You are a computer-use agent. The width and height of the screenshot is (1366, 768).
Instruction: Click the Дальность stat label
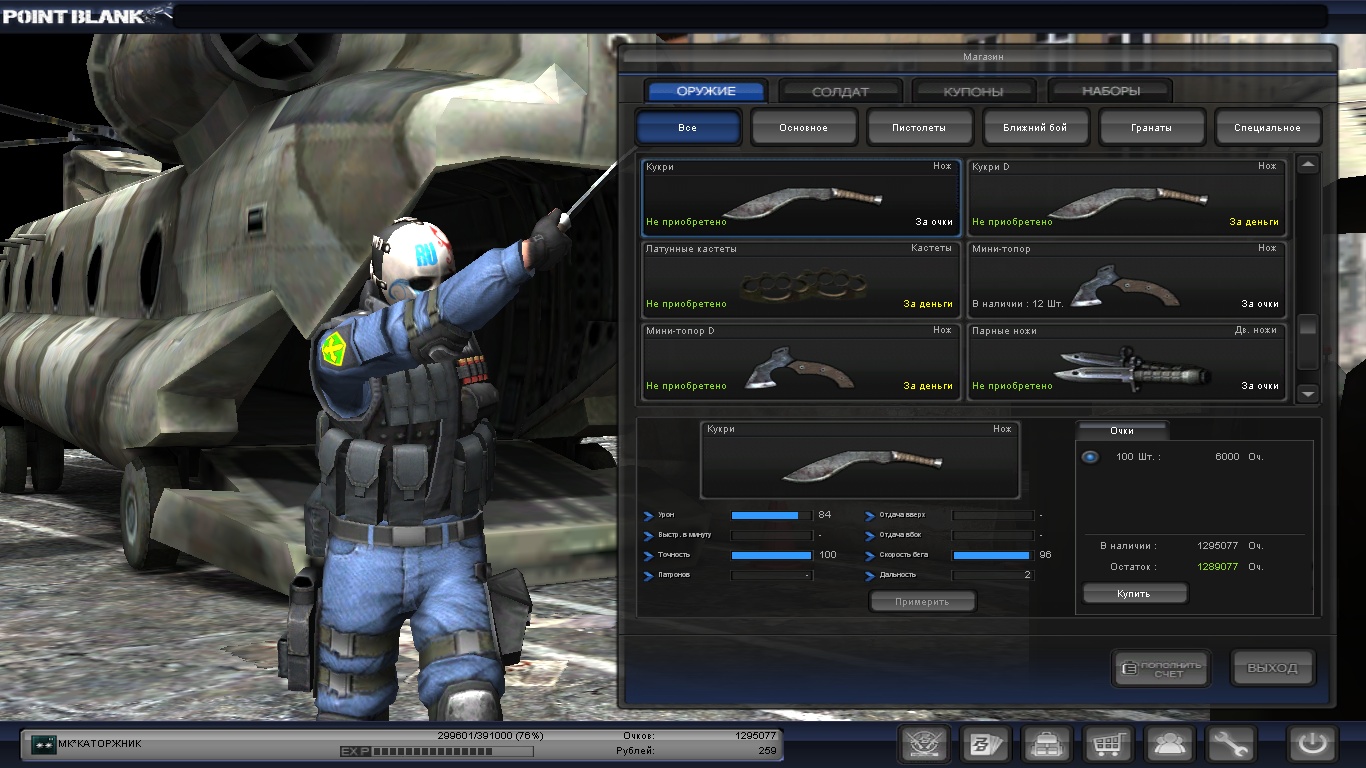click(898, 575)
